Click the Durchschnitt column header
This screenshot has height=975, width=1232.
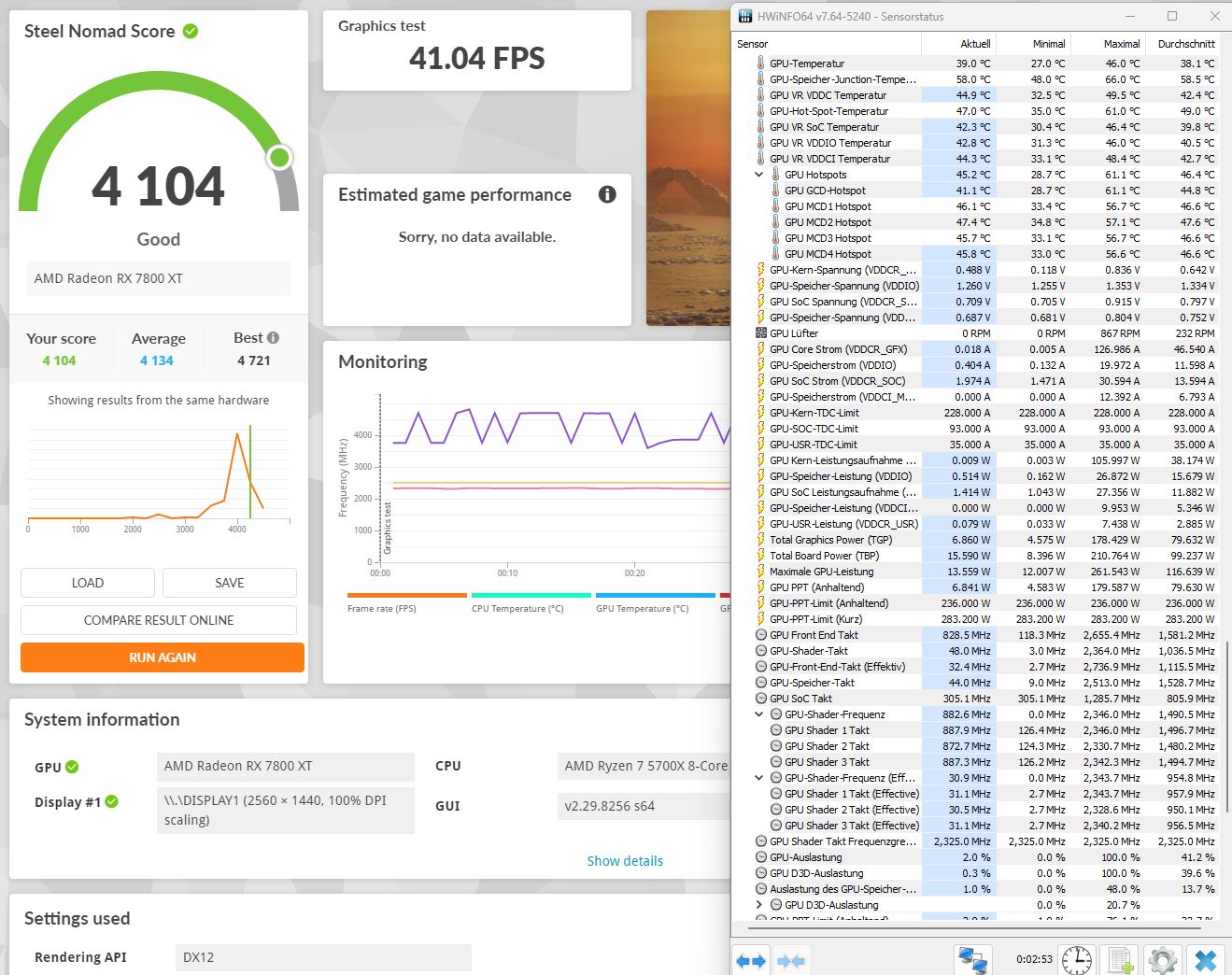pyautogui.click(x=1182, y=44)
